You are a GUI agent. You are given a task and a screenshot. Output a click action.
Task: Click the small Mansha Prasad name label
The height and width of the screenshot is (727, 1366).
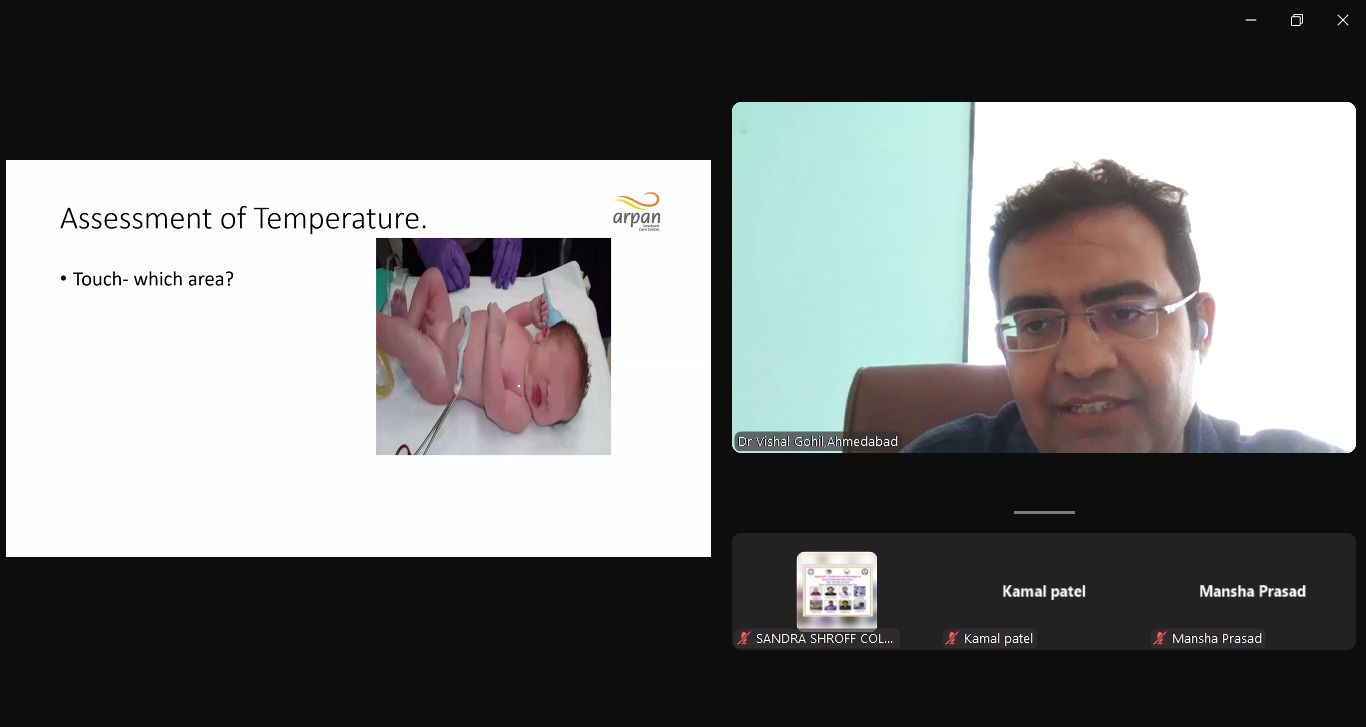(x=1216, y=638)
